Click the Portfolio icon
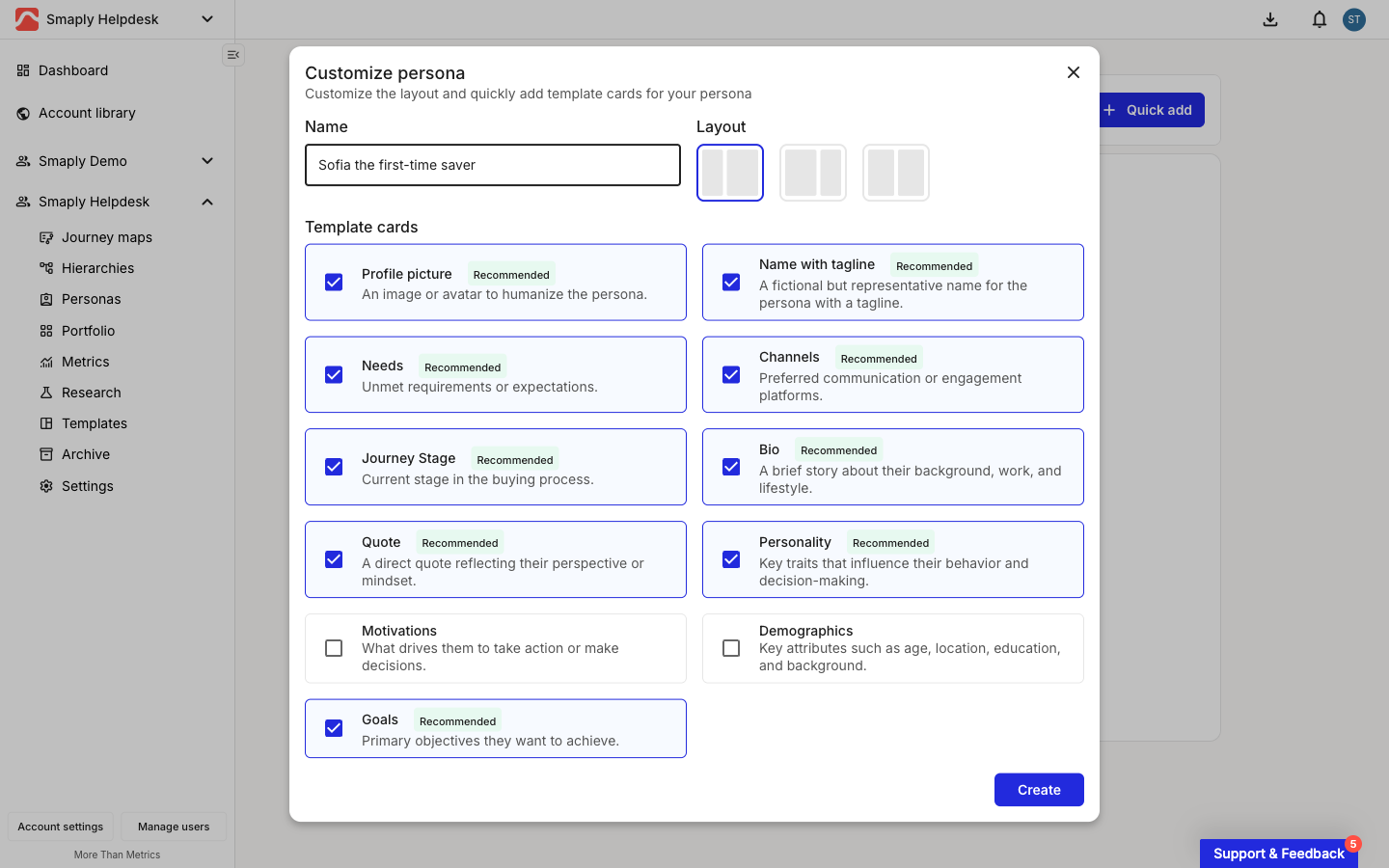Screen dimensions: 1389x868 point(46,331)
